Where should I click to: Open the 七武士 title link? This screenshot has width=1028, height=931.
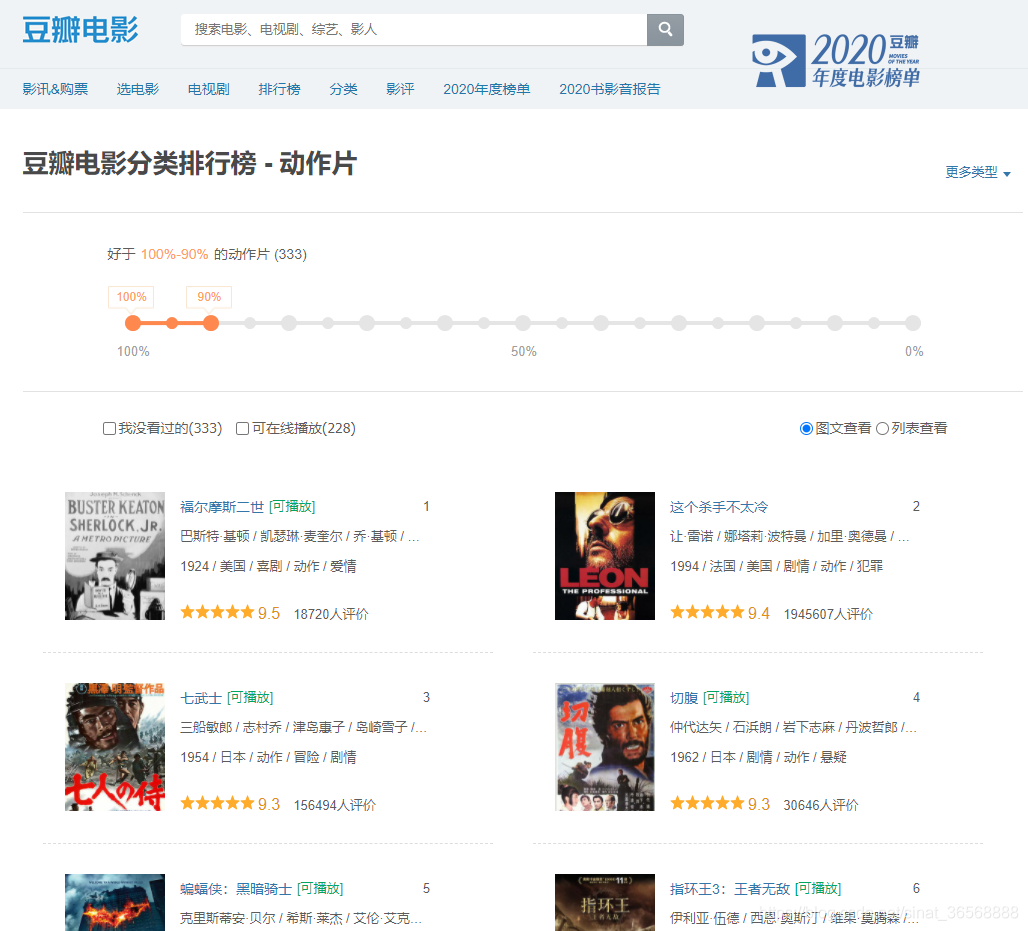[x=201, y=698]
